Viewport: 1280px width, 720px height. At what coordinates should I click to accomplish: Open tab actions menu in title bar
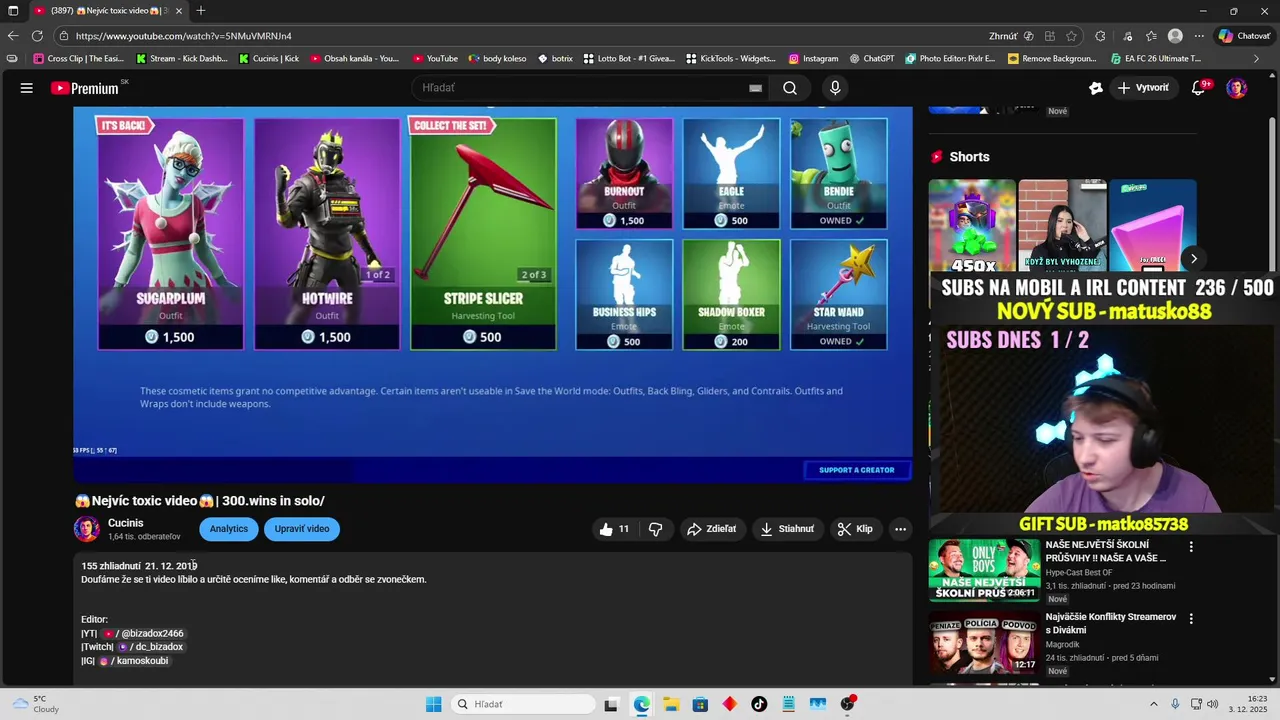pyautogui.click(x=13, y=10)
